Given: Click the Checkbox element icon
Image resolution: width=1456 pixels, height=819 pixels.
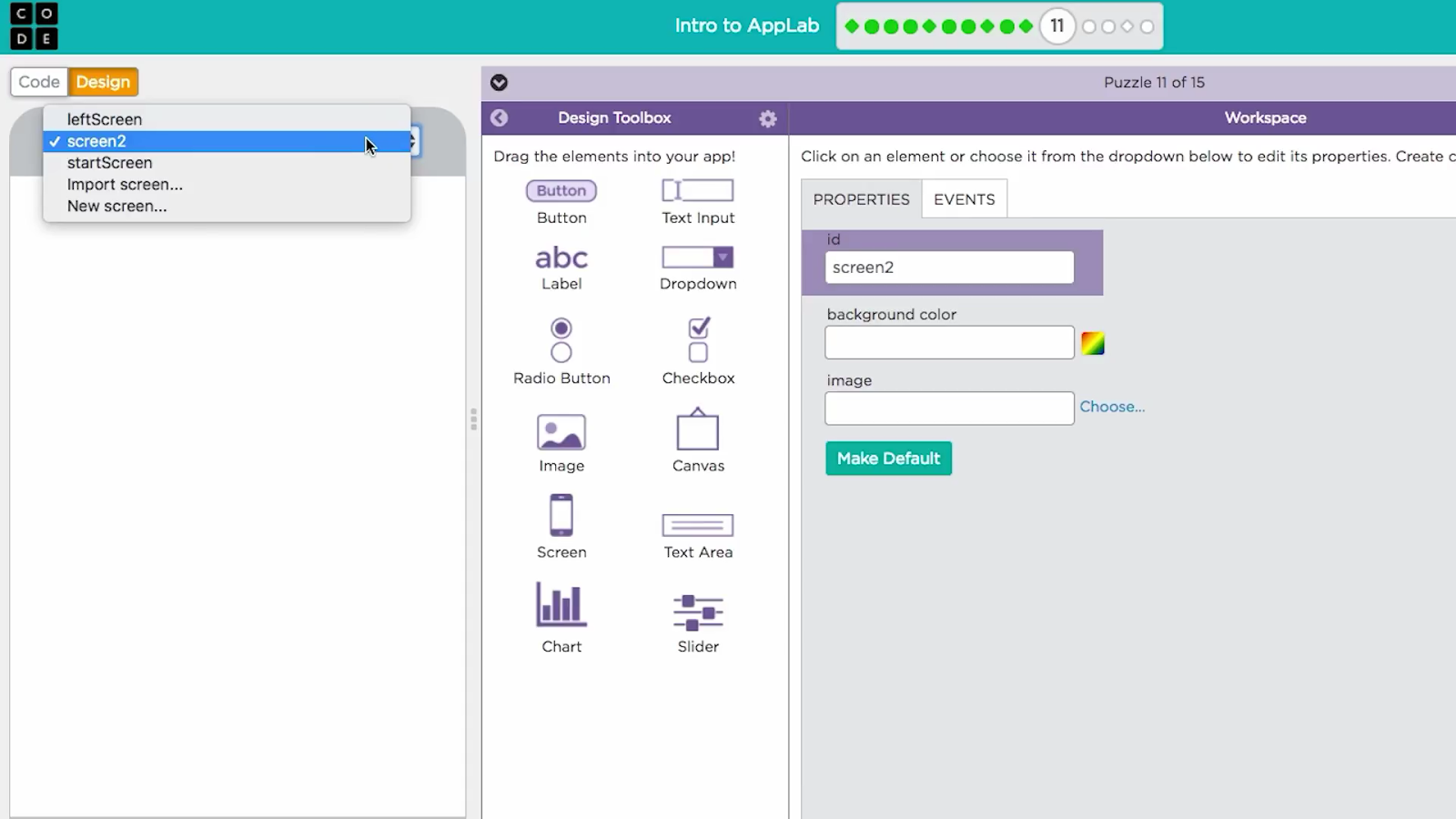Looking at the screenshot, I should point(698,339).
